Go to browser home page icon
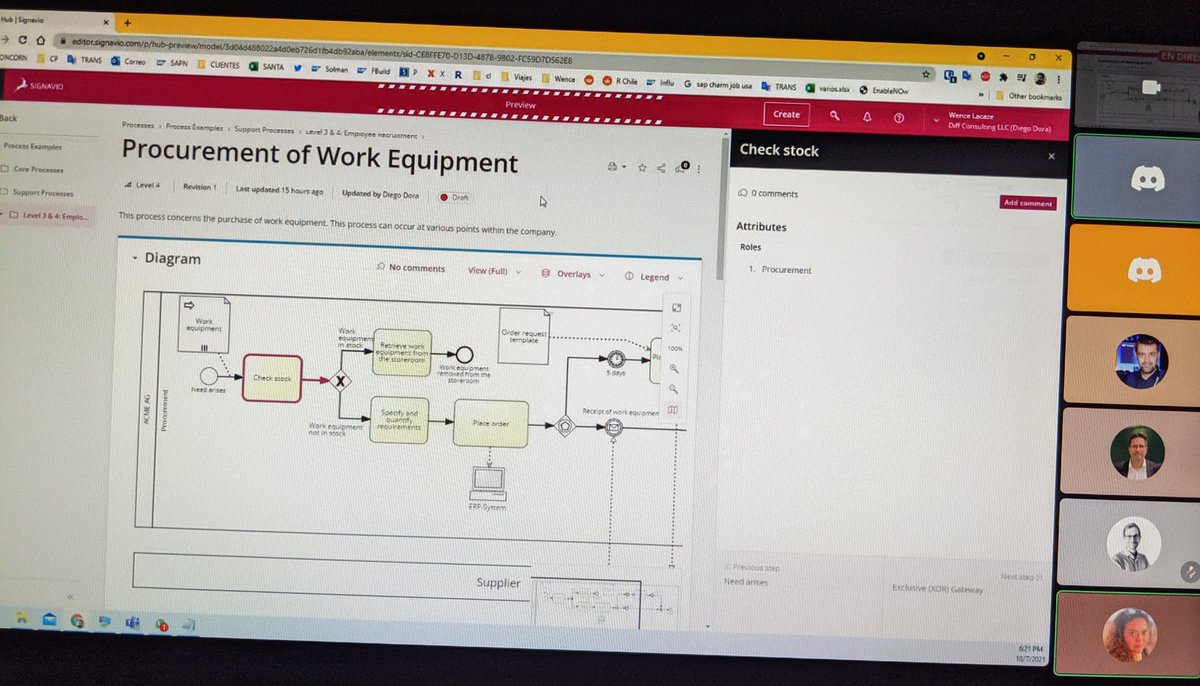Image resolution: width=1200 pixels, height=686 pixels. tap(39, 39)
